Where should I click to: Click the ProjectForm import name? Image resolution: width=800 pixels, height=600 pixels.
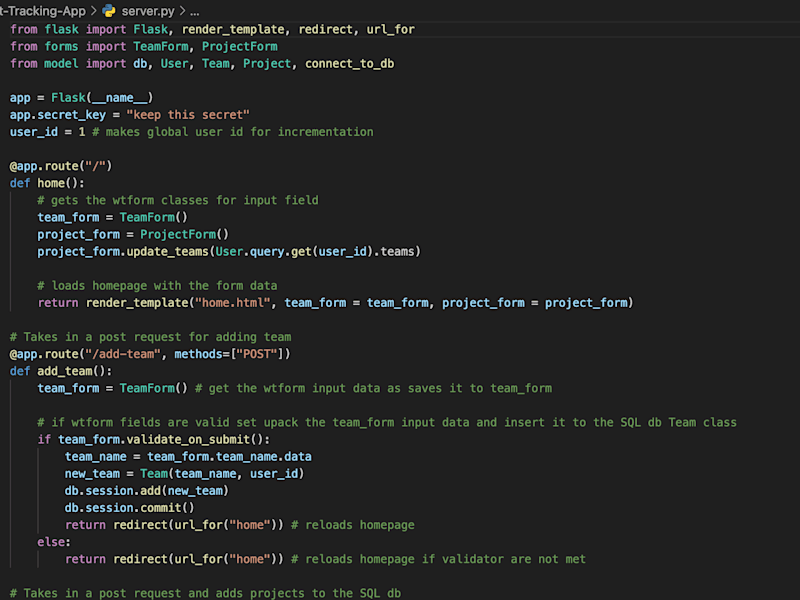(239, 46)
